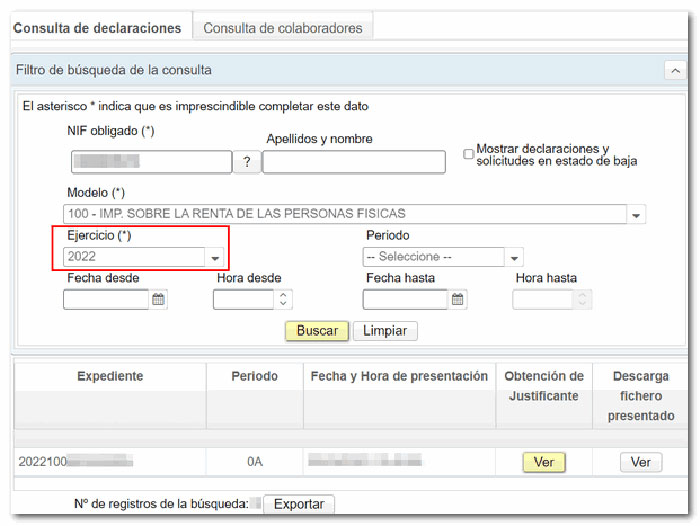This screenshot has height=526, width=700.
Task: Click the Obtención de Justificante header
Action: point(544,396)
